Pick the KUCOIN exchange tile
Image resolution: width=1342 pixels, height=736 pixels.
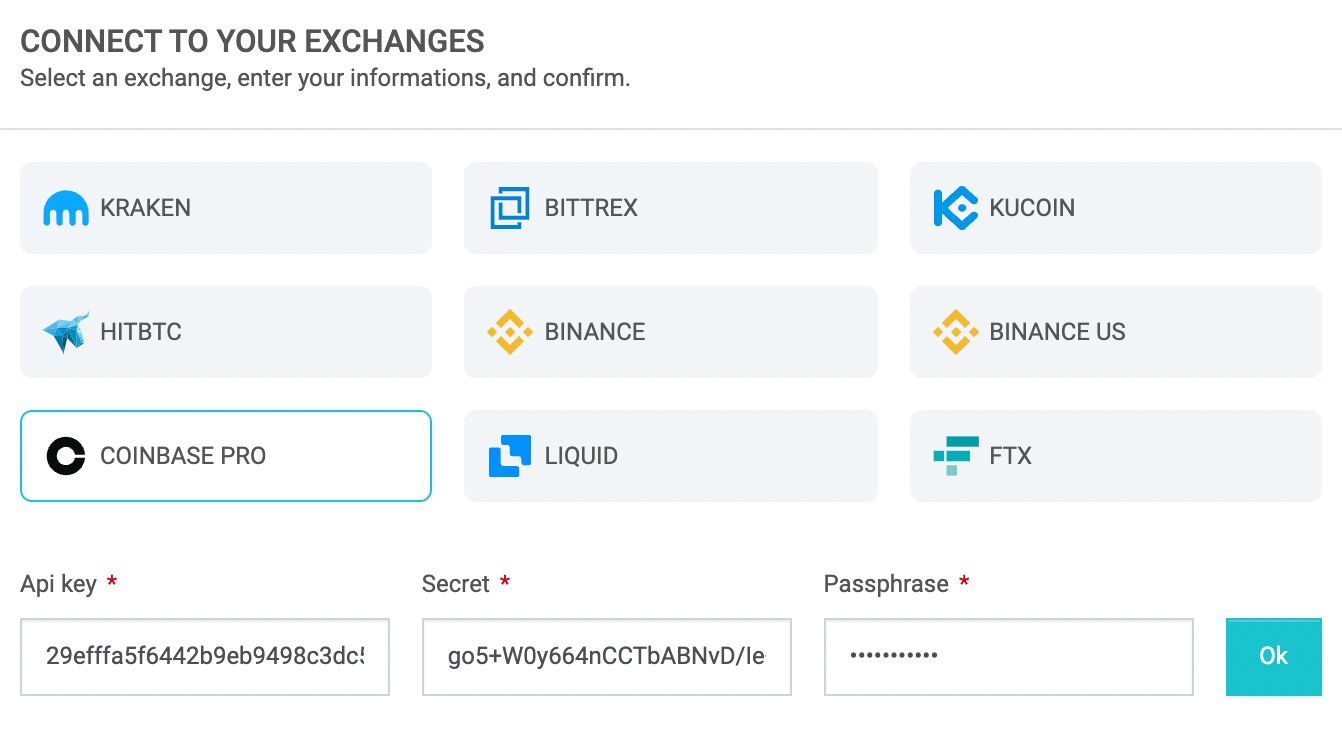coord(1116,208)
